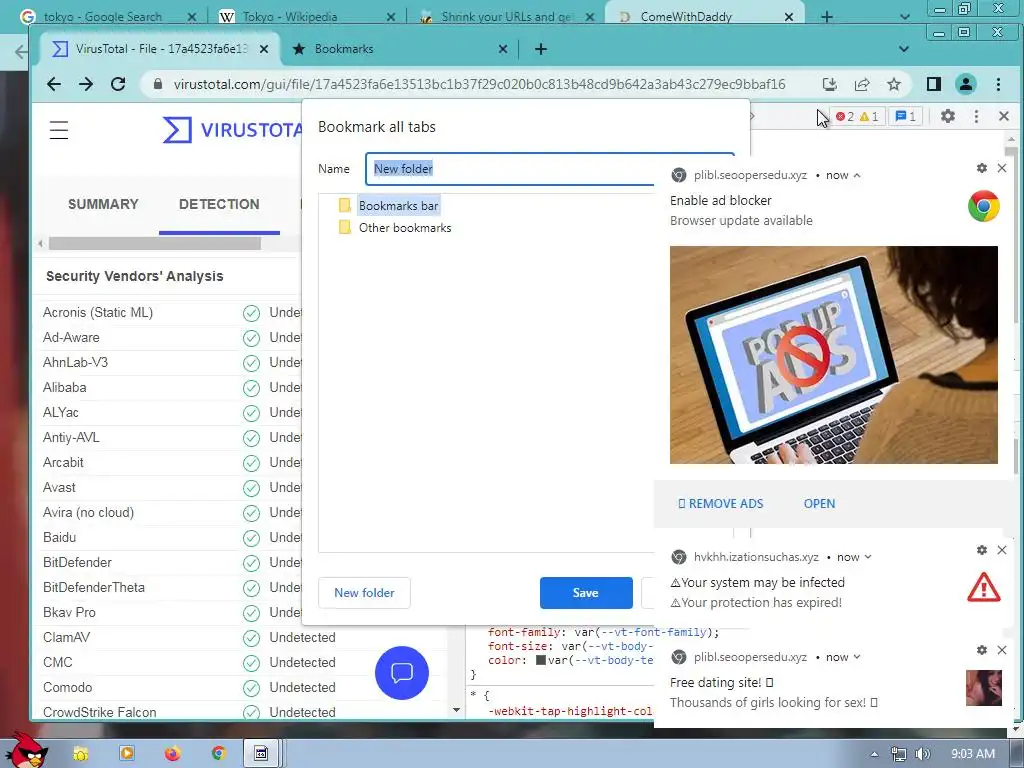The image size is (1024, 768).
Task: Click the horizontal scrollbar under the tabs
Action: (155, 244)
